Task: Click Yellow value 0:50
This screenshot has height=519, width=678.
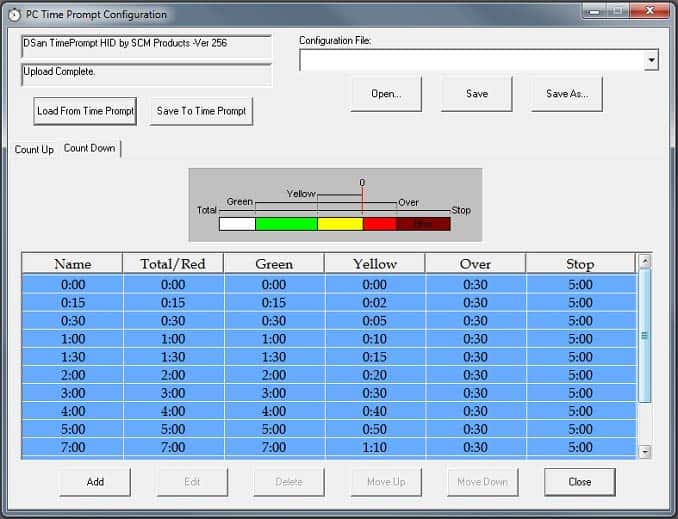Action: point(374,429)
